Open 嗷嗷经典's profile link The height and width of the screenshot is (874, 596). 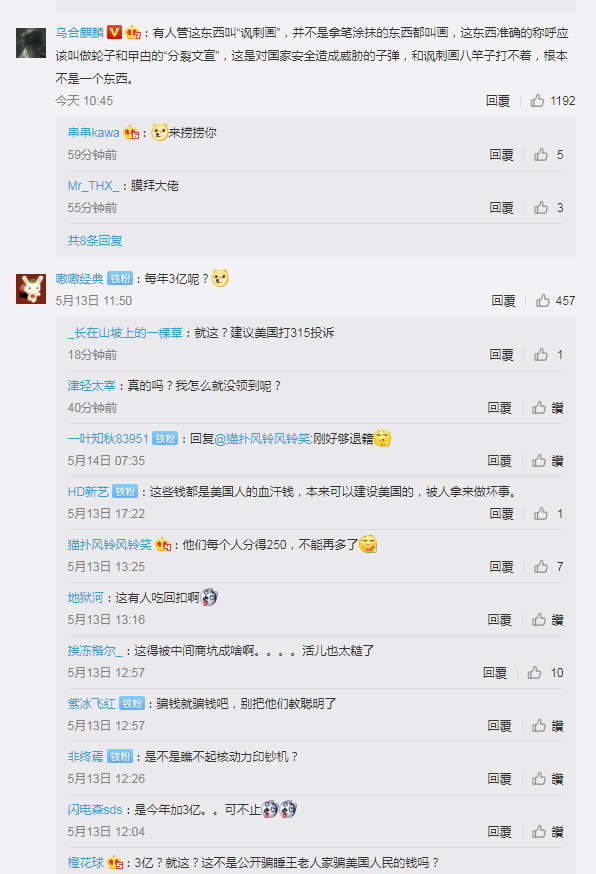coord(79,279)
